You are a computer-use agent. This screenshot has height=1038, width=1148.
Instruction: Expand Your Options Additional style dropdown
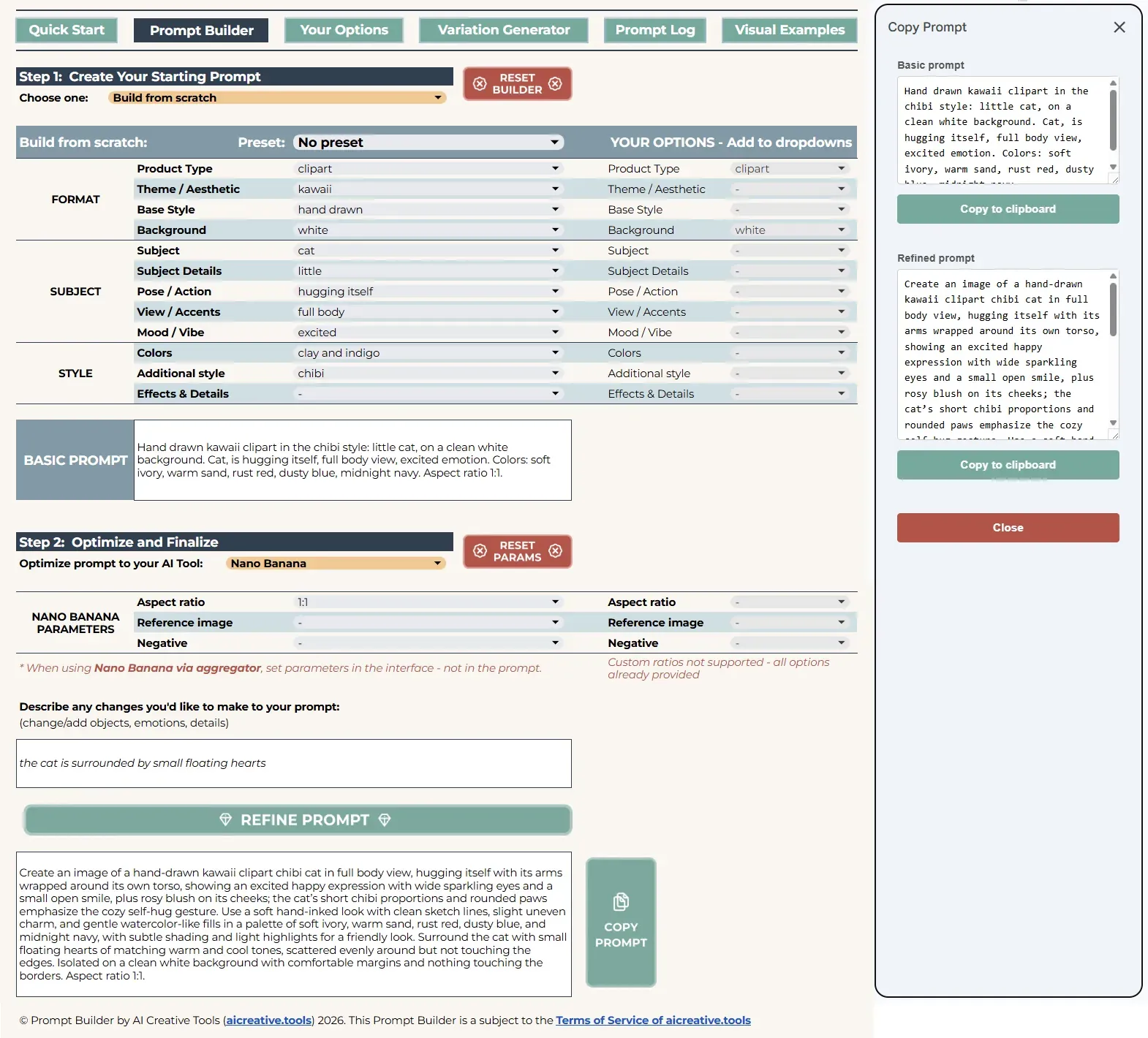coord(790,374)
